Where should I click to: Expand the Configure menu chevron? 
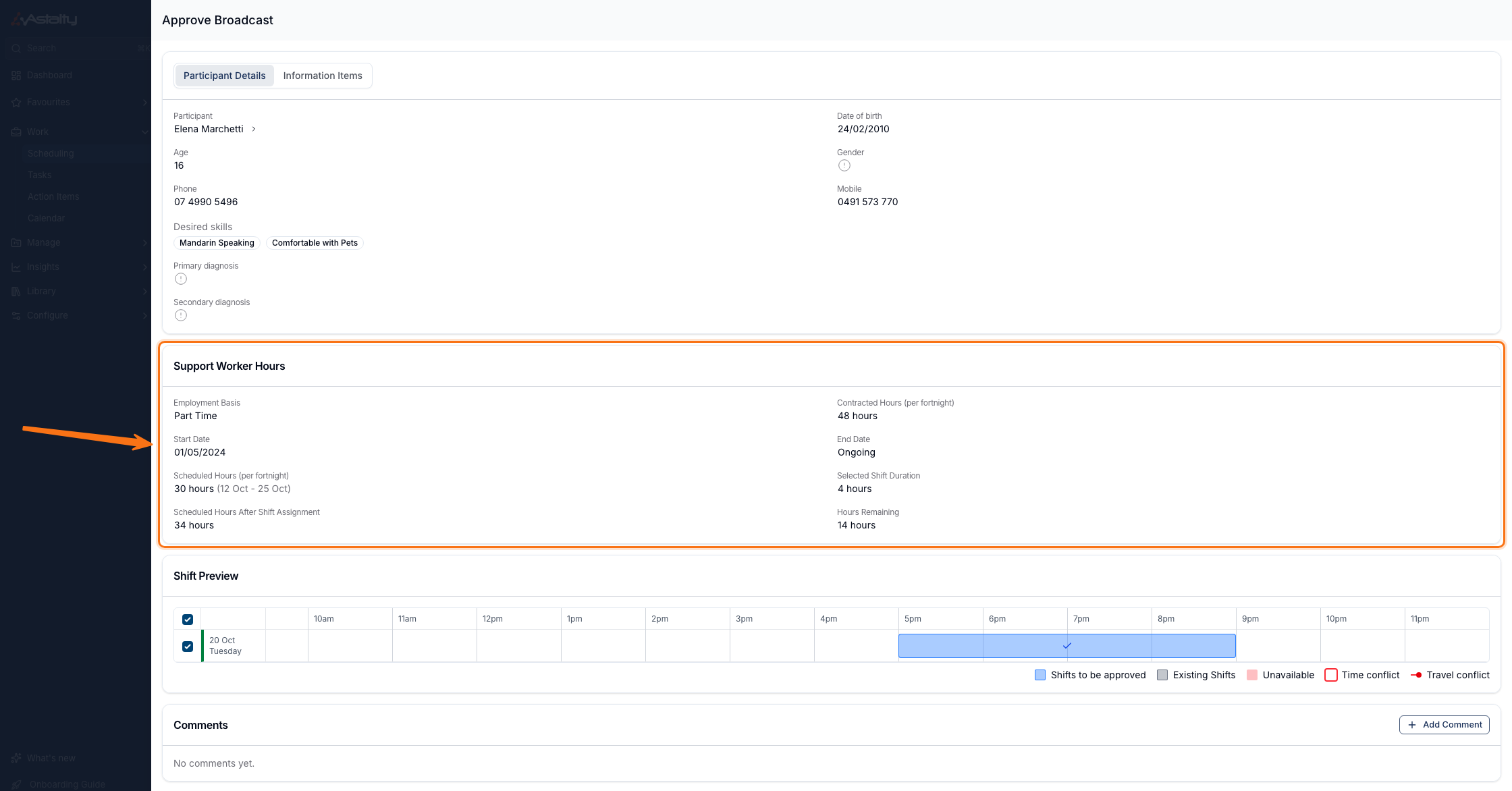tap(145, 316)
